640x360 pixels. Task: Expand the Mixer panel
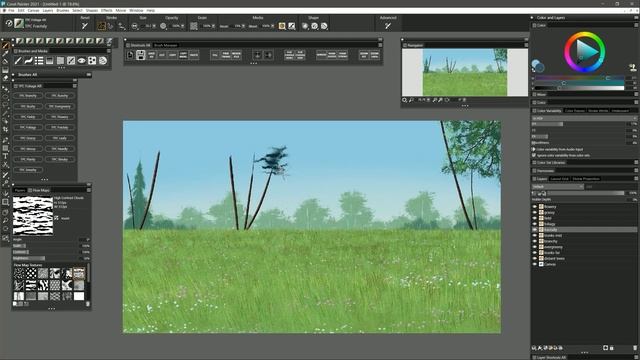pos(541,95)
